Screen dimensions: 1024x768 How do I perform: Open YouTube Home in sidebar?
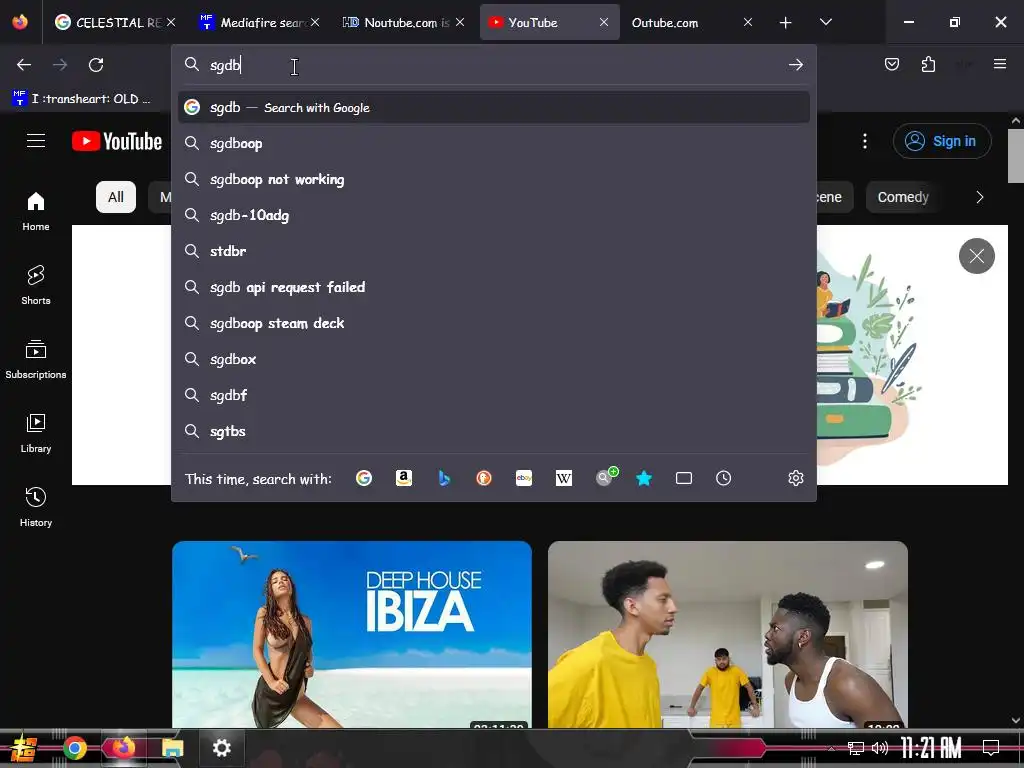36,212
